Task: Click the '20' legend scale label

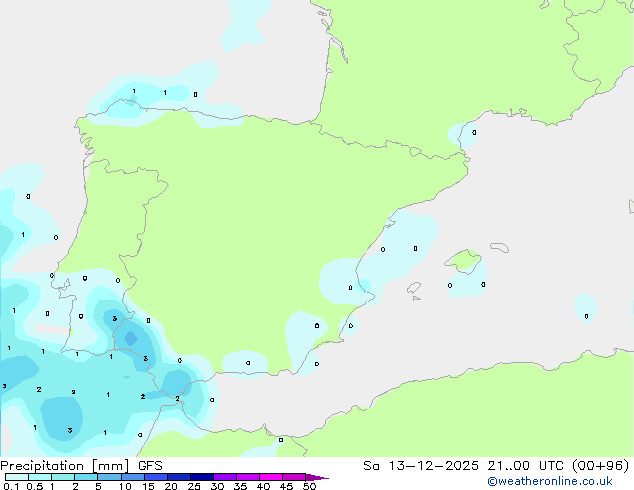Action: point(171,486)
